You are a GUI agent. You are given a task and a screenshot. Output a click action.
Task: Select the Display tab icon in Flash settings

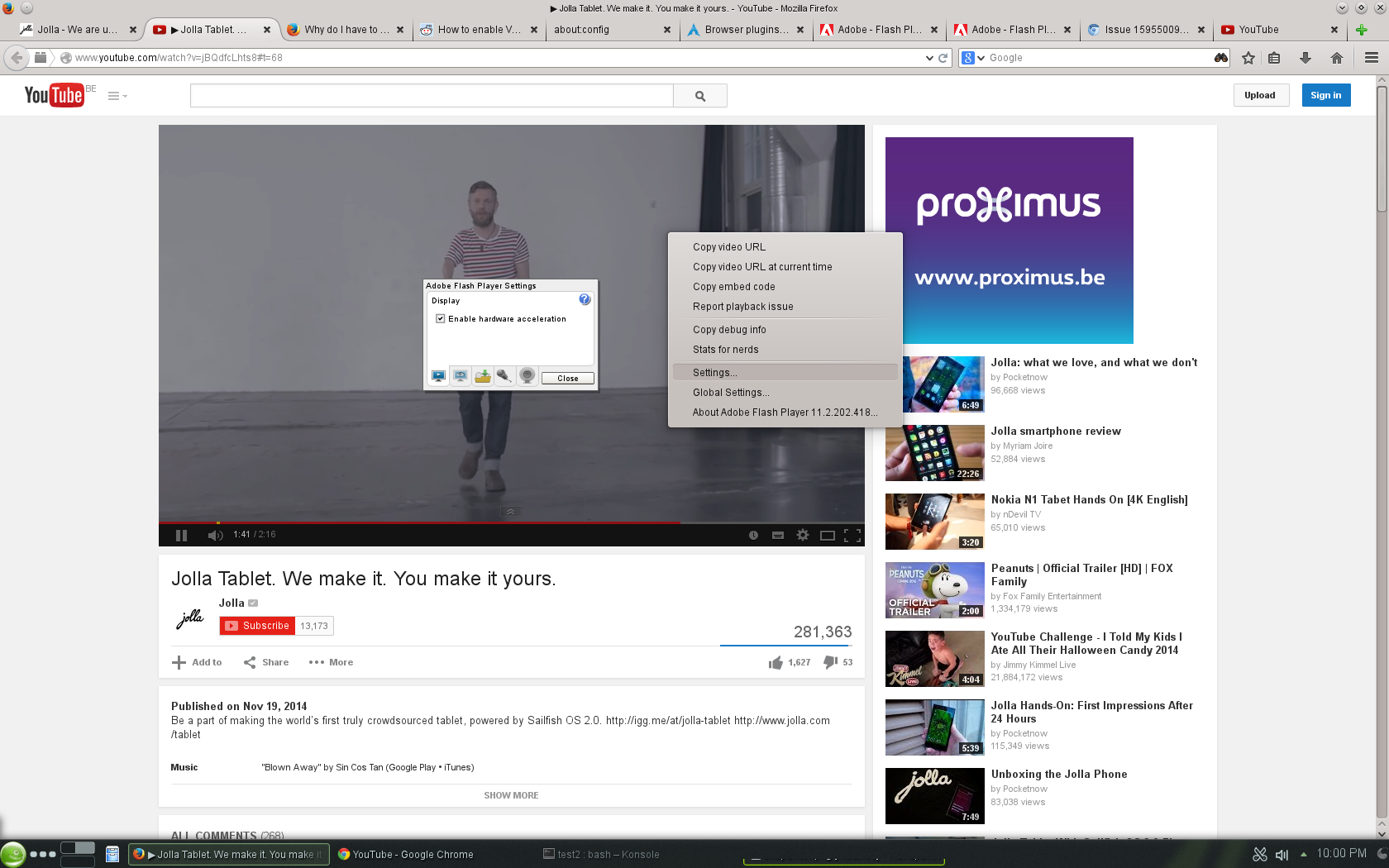click(x=438, y=376)
